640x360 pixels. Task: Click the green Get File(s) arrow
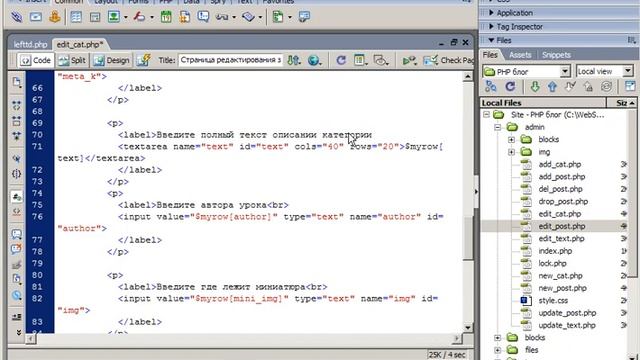point(535,87)
